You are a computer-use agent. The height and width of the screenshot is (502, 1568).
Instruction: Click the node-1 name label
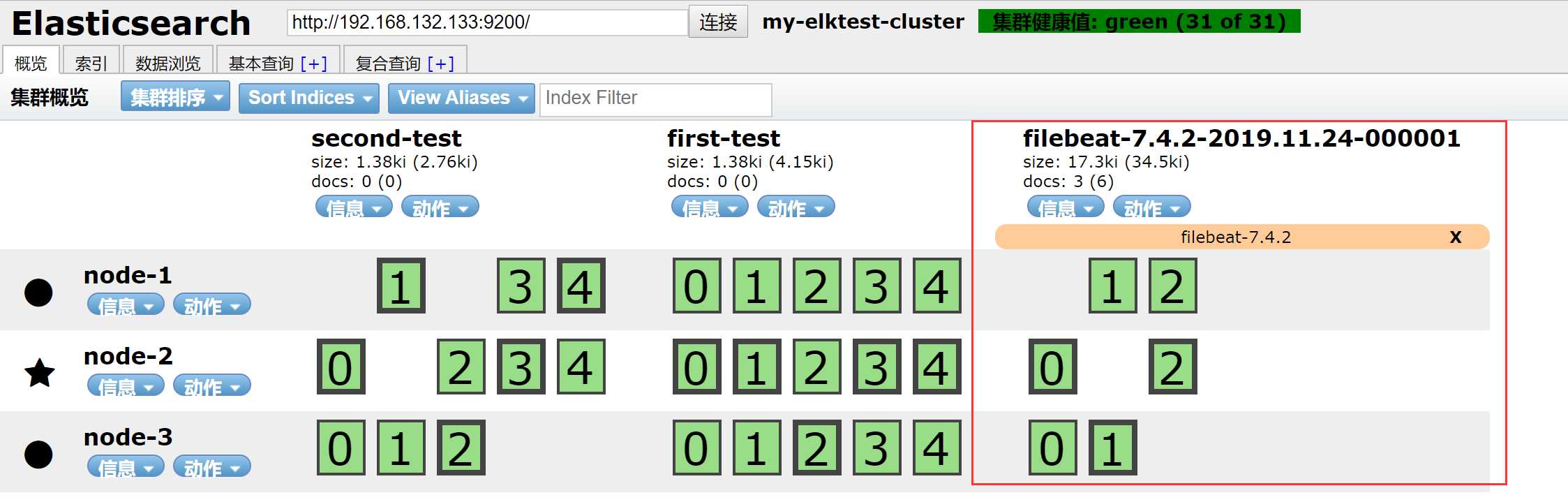point(128,275)
